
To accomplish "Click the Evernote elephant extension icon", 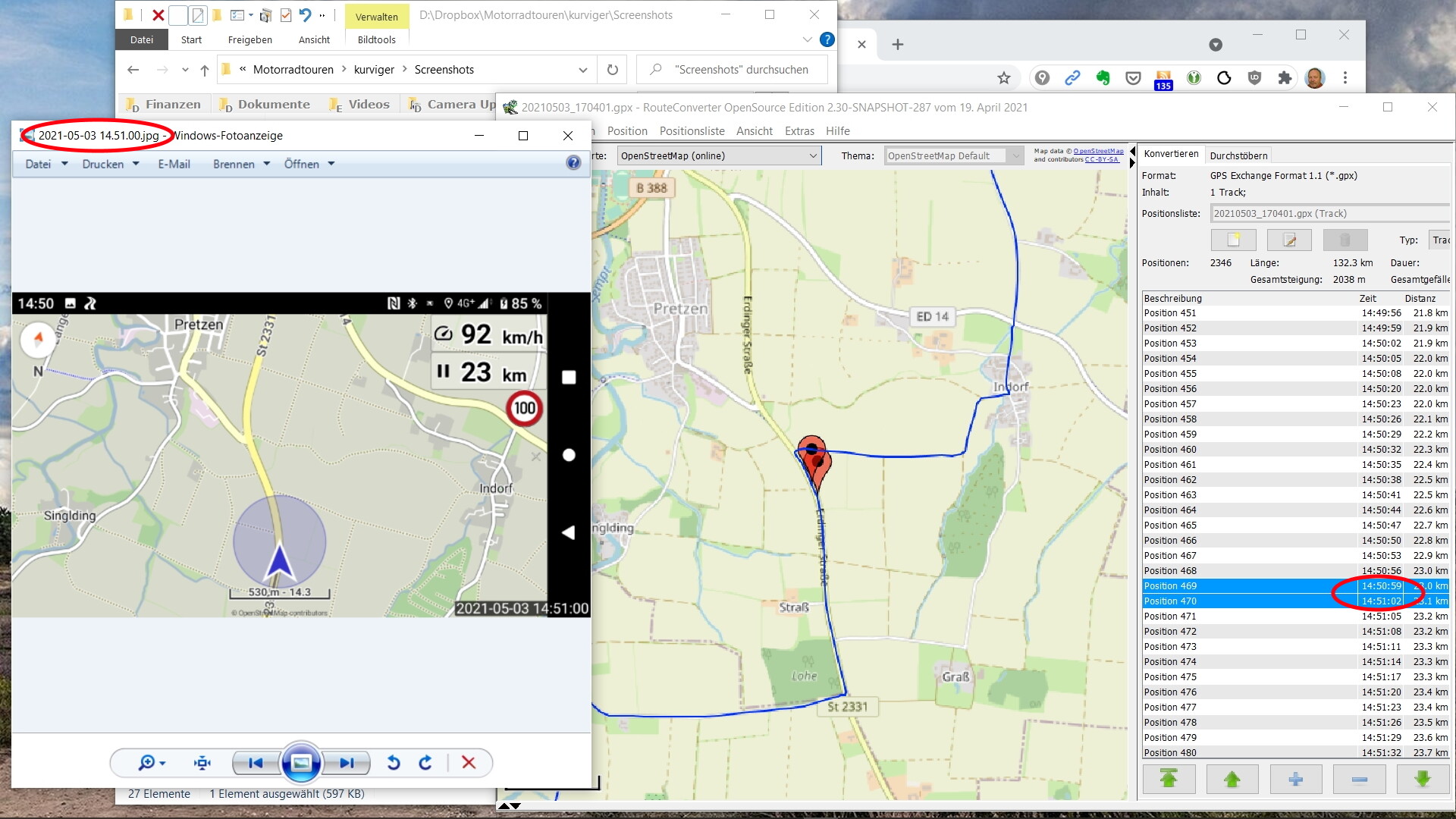I will pos(1103,77).
